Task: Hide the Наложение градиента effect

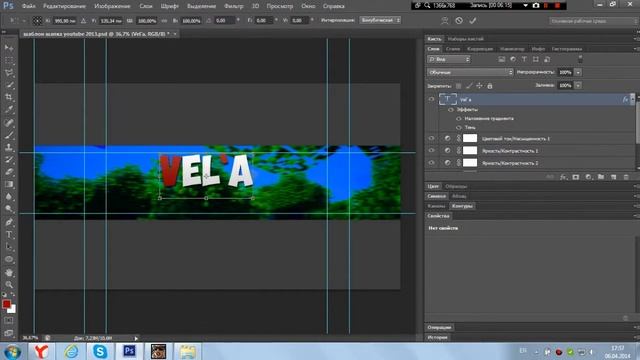Action: point(459,119)
